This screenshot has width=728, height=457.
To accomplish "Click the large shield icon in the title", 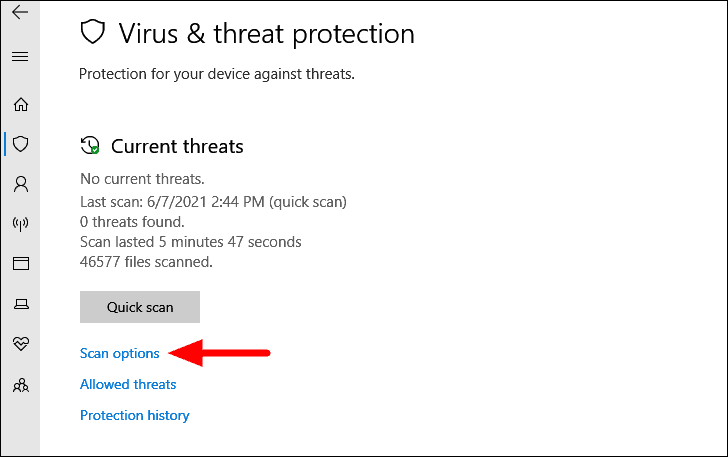I will click(x=93, y=34).
